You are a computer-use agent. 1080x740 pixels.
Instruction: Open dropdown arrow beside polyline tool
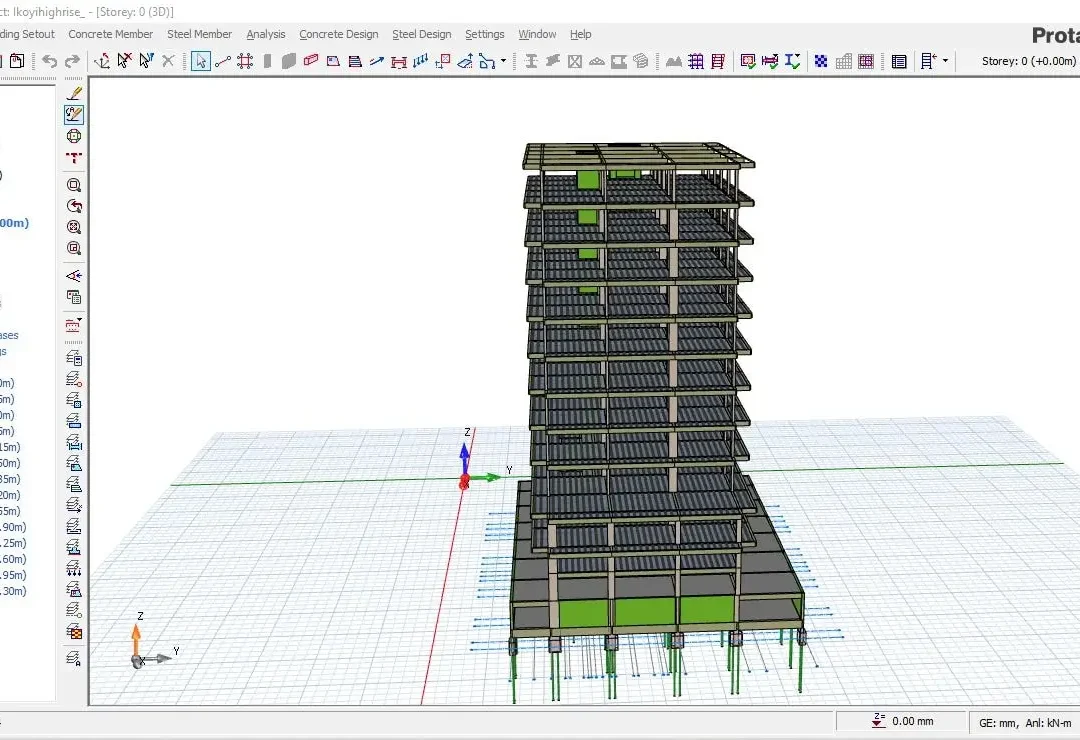pos(503,61)
